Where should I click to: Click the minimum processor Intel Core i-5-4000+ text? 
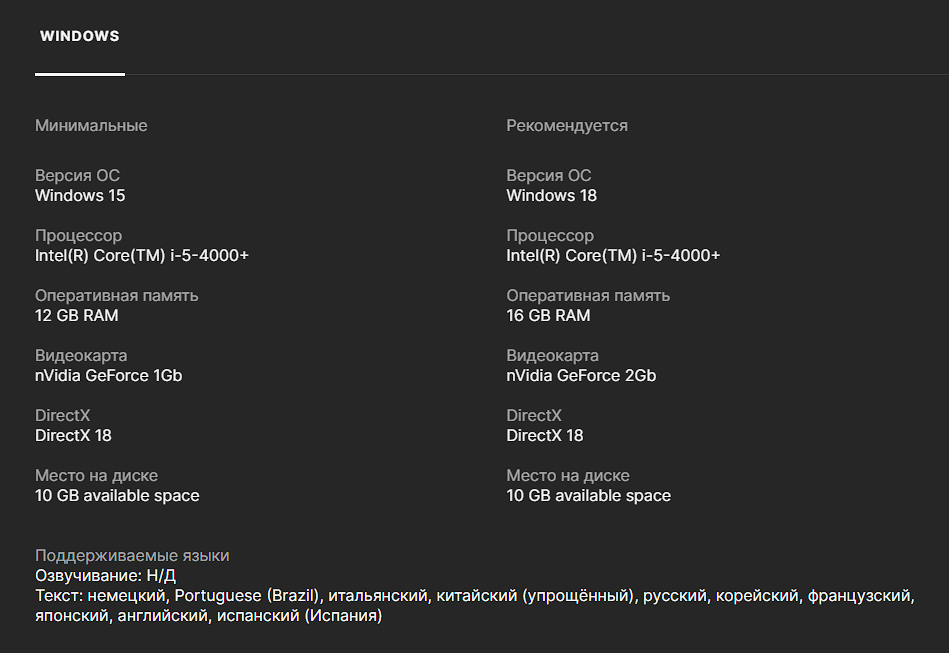click(x=142, y=255)
